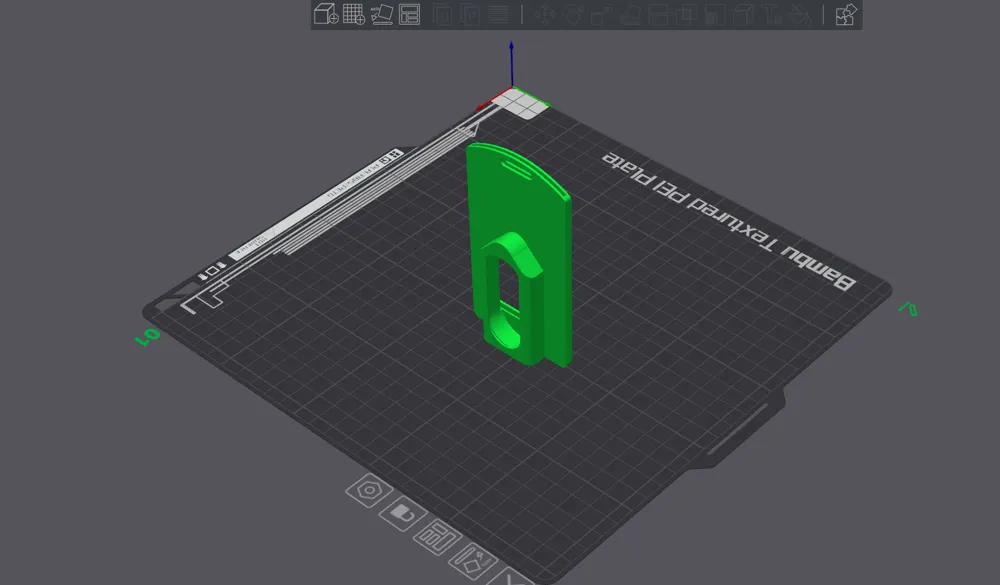This screenshot has width=1000, height=585.
Task: Open the Text tool
Action: 772,13
